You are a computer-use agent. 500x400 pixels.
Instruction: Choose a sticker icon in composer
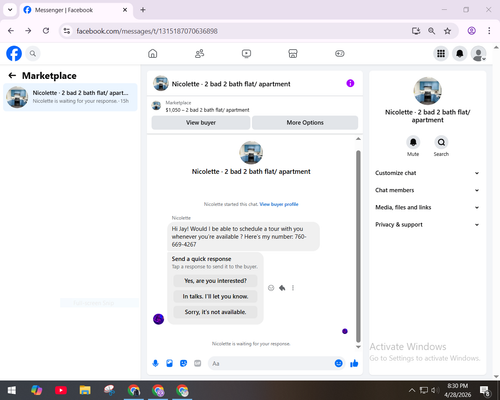point(183,363)
